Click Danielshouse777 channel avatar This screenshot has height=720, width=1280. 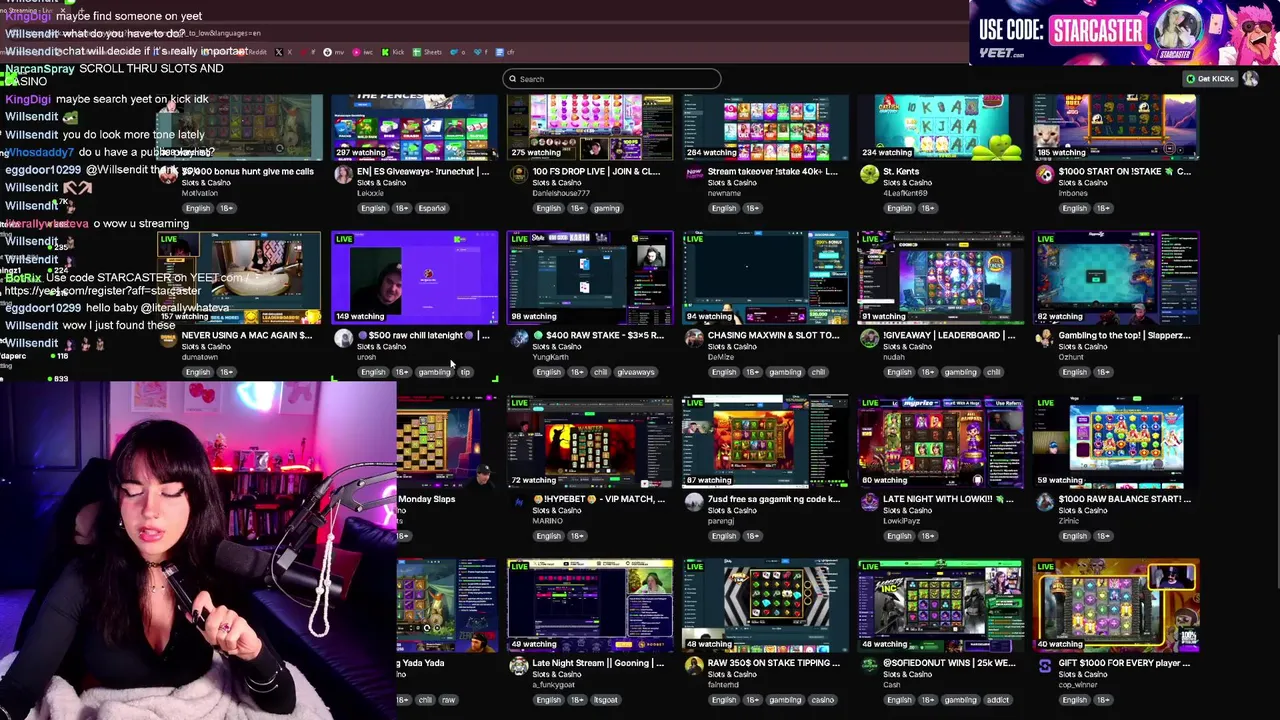click(x=518, y=175)
